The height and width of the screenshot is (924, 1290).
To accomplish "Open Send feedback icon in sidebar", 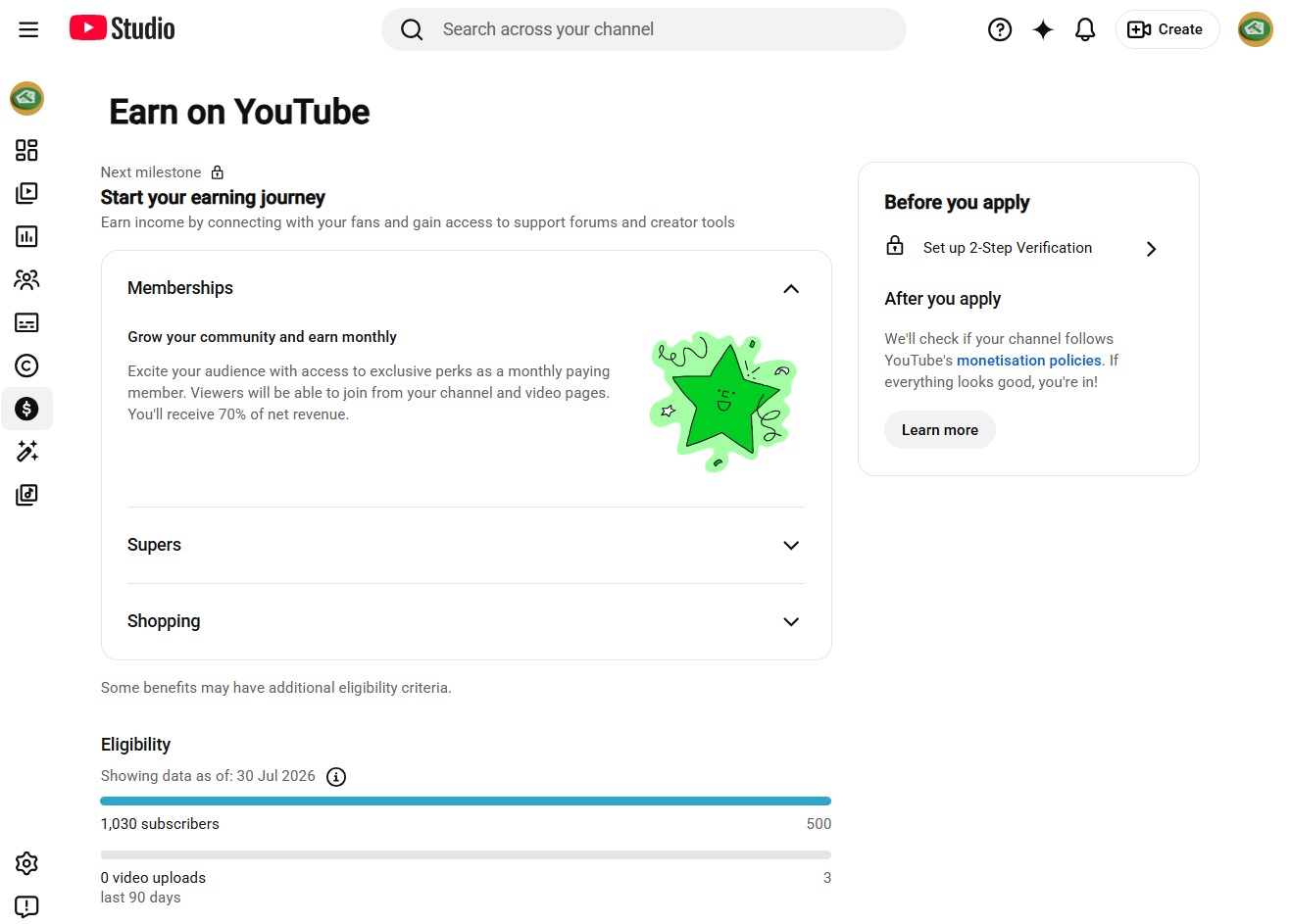I will click(26, 906).
